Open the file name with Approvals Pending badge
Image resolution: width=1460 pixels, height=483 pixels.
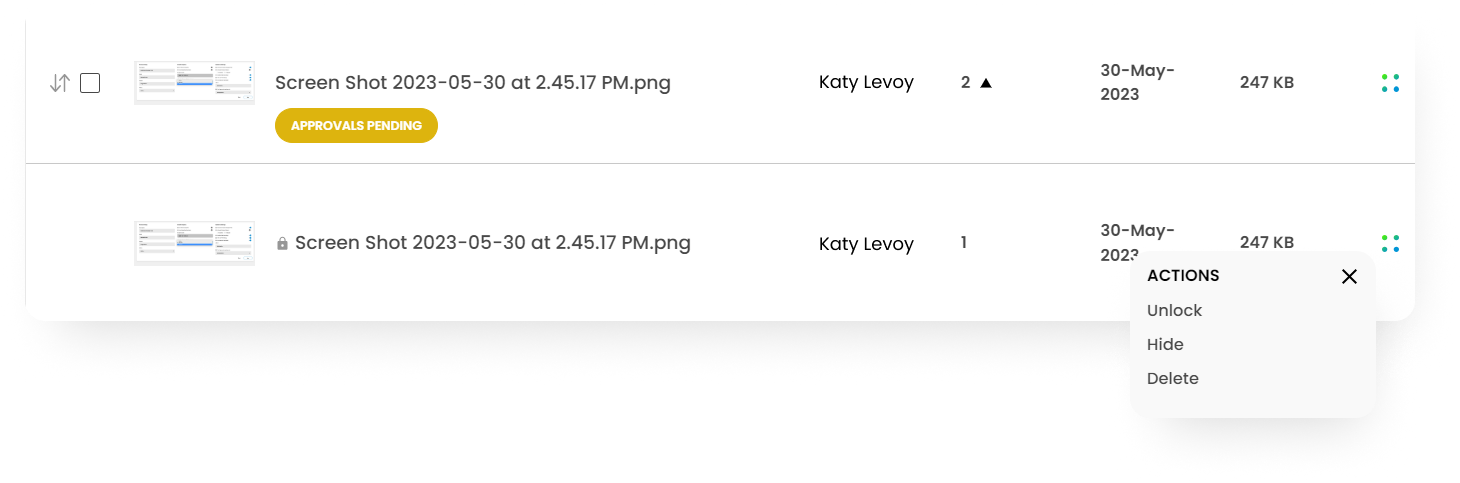(x=472, y=83)
